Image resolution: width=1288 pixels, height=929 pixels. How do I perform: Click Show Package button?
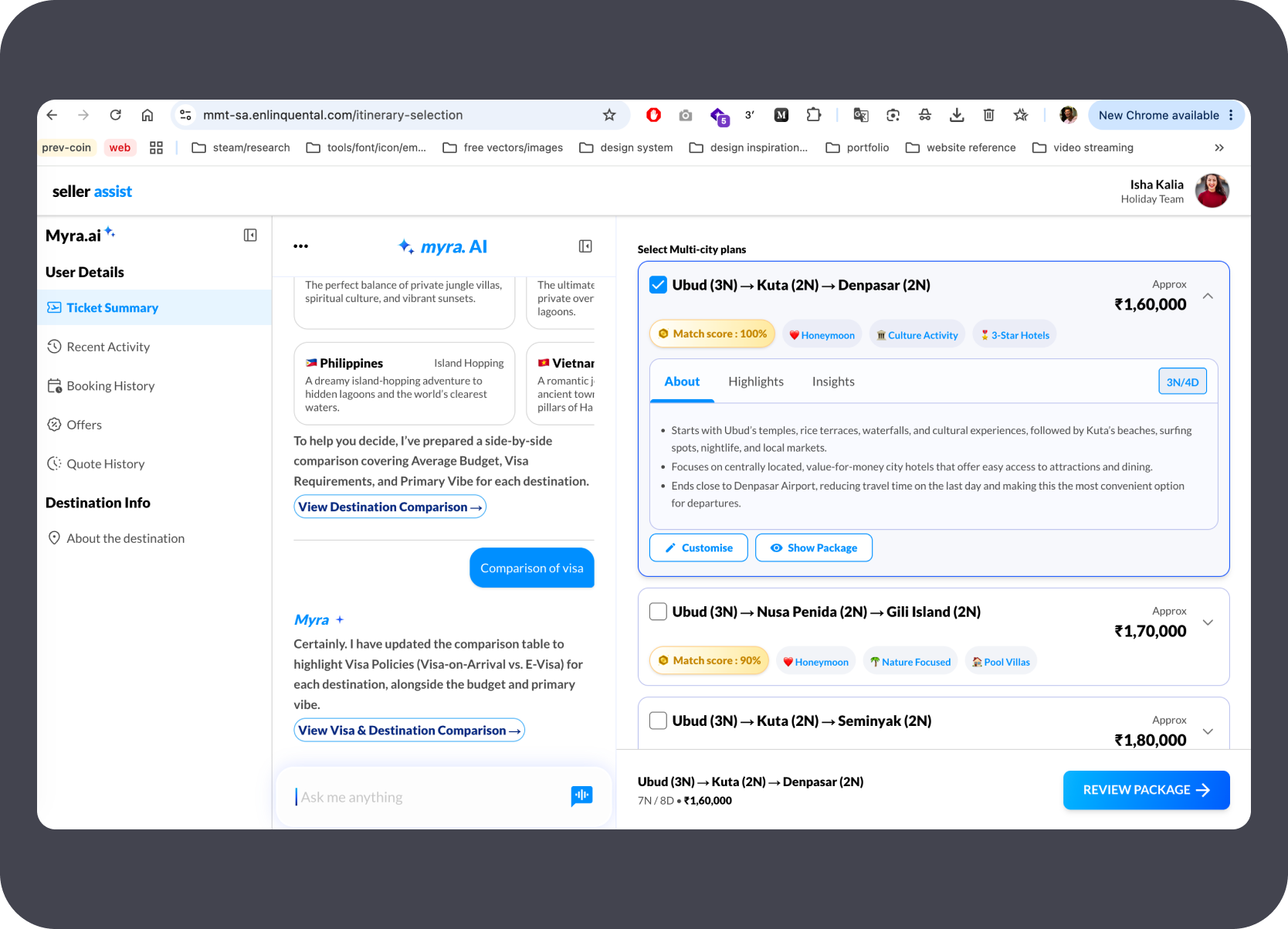coord(814,548)
